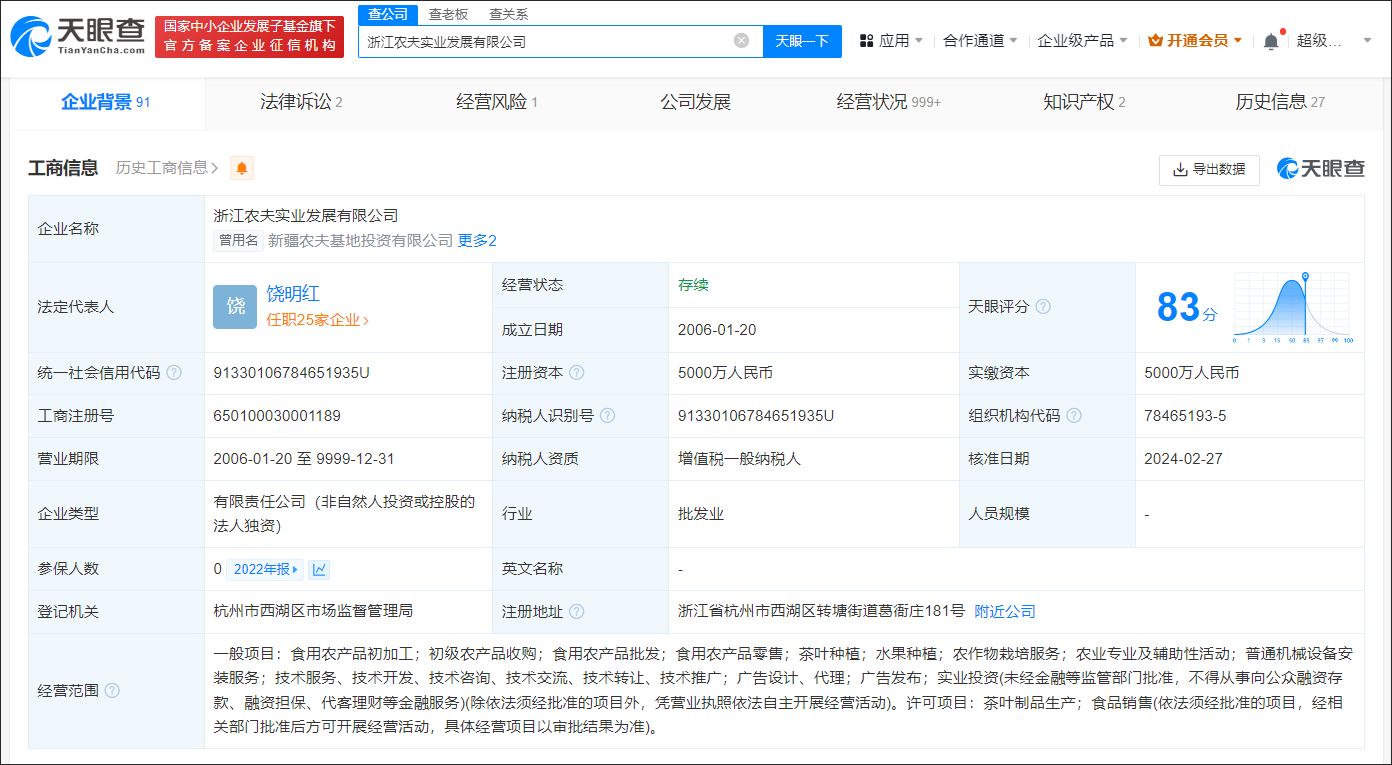
Task: Click help icon next to 天眼评分
Action: tap(1043, 307)
